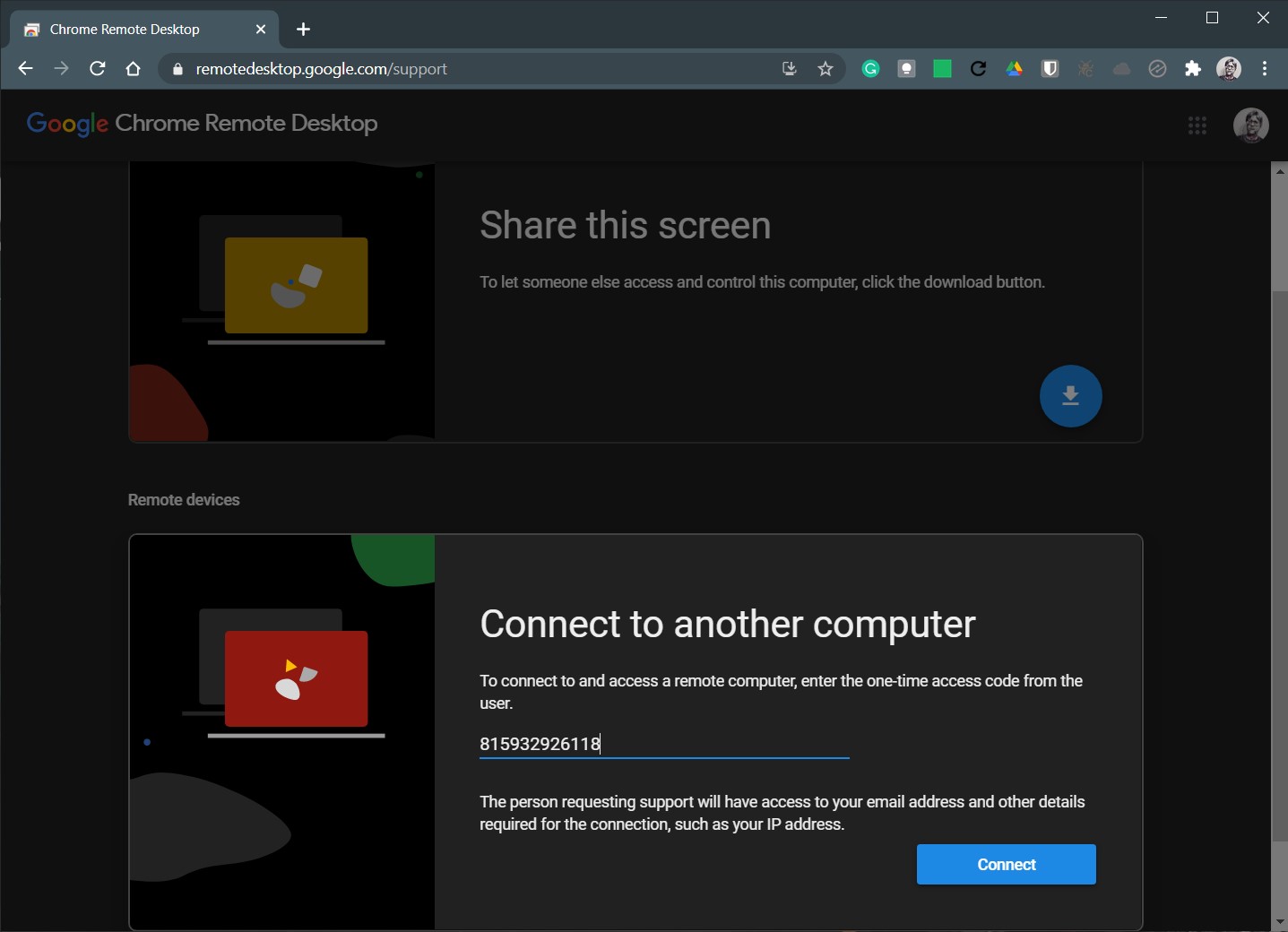Click the Google Chrome Remote Desktop logo
1288x932 pixels.
pyautogui.click(x=202, y=124)
